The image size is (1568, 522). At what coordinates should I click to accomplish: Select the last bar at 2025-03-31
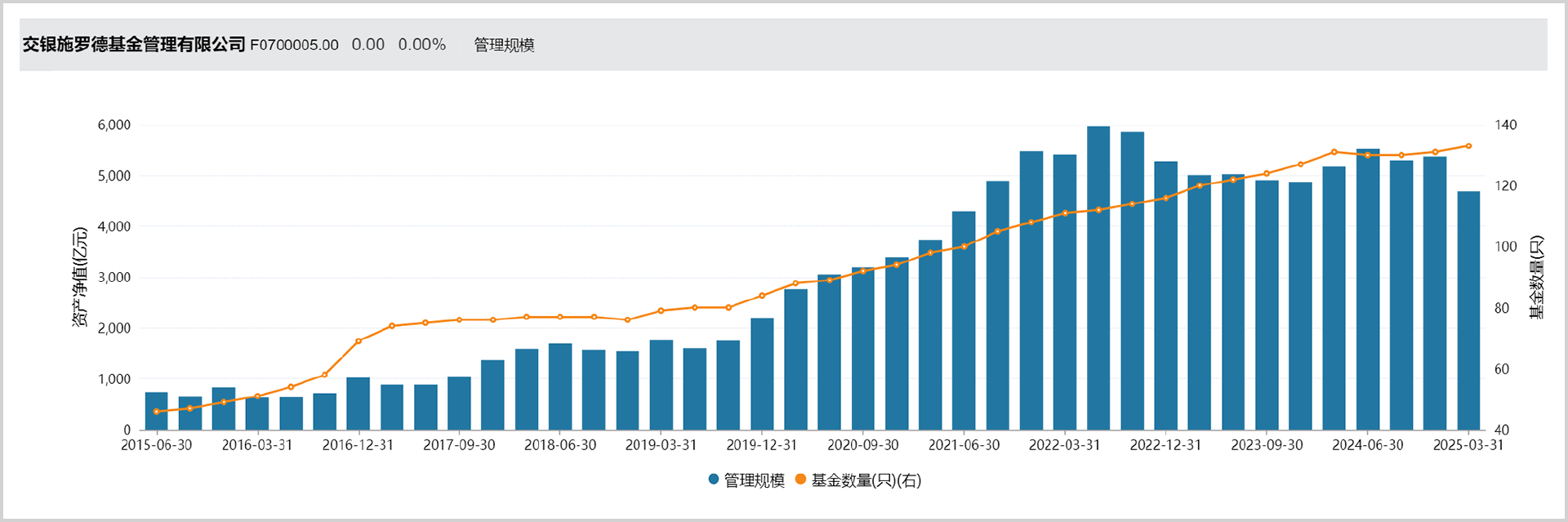click(1468, 310)
